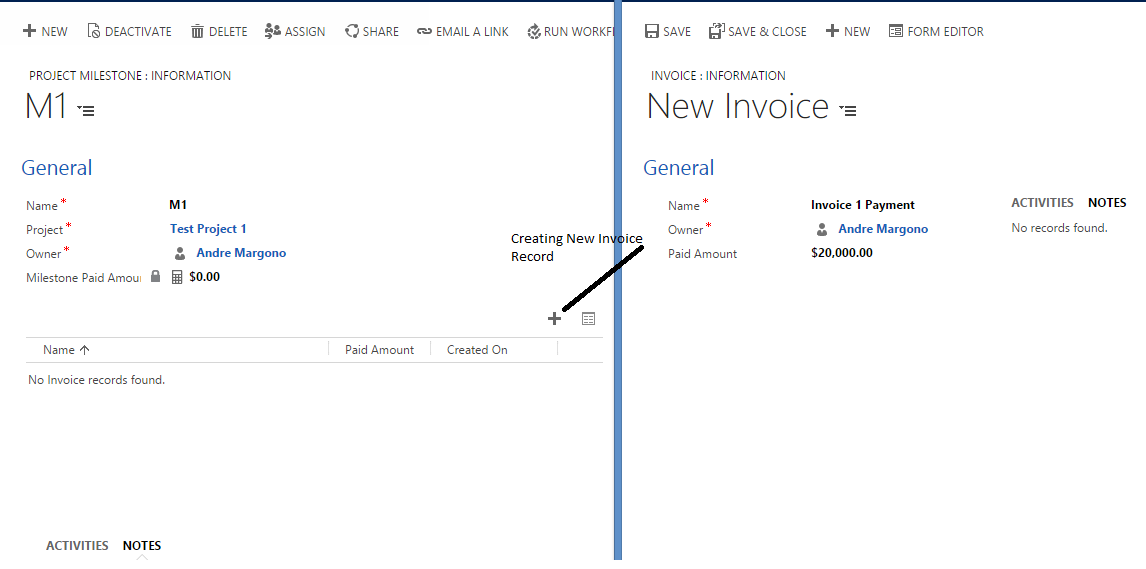This screenshot has width=1146, height=569.
Task: Click the invoice Paid Amount field
Action: [x=841, y=253]
